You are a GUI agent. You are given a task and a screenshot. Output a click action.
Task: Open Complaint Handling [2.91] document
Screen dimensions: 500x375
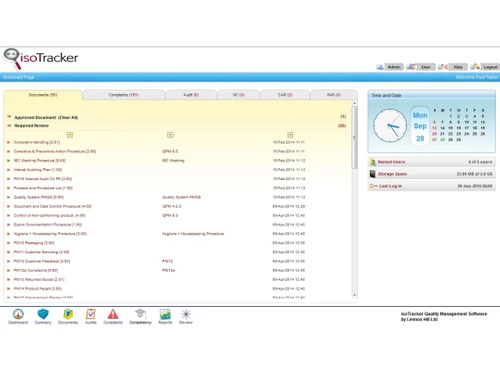[x=37, y=142]
